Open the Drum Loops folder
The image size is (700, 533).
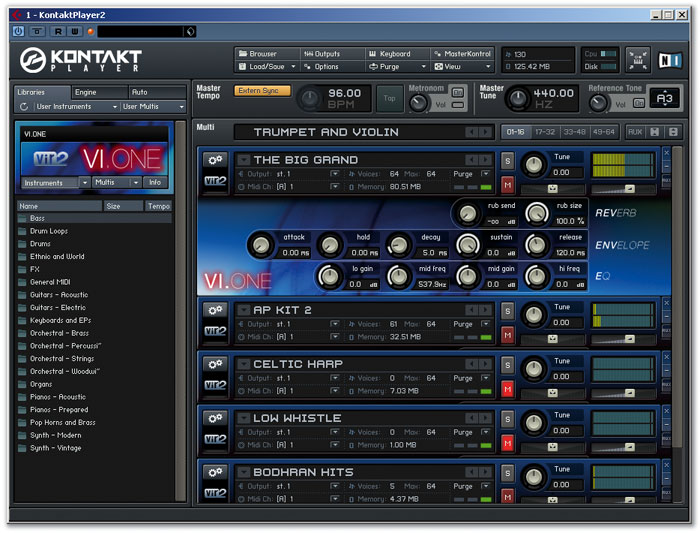pyautogui.click(x=94, y=231)
